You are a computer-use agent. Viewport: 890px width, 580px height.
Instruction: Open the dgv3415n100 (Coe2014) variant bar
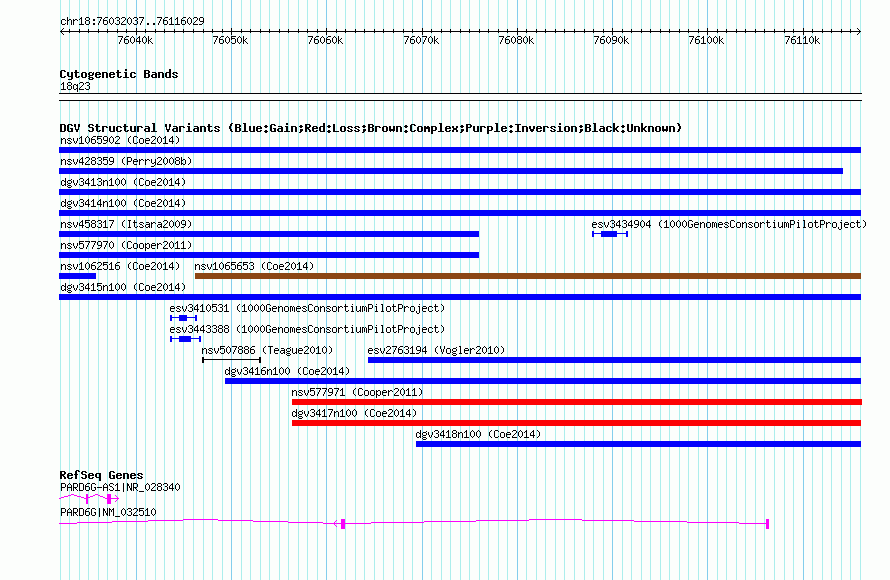[460, 297]
